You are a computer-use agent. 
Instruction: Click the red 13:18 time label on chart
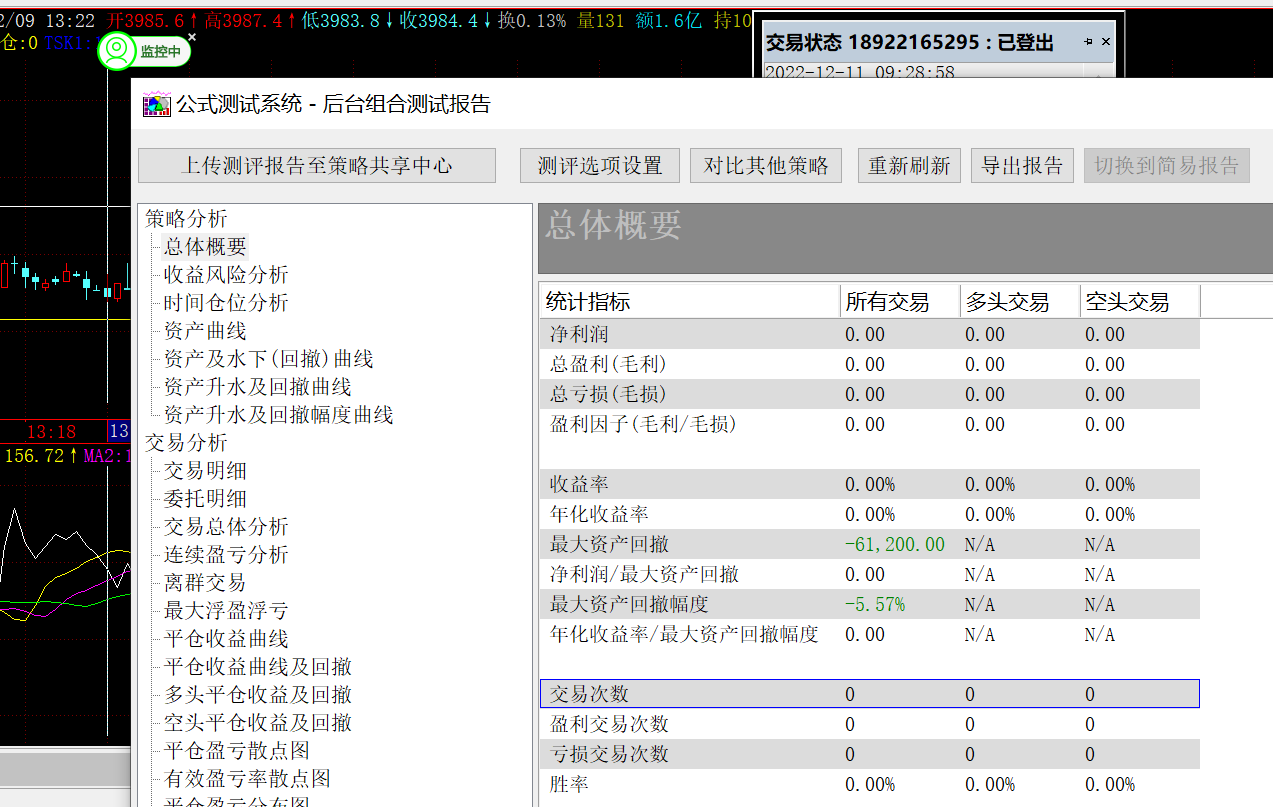coord(51,431)
